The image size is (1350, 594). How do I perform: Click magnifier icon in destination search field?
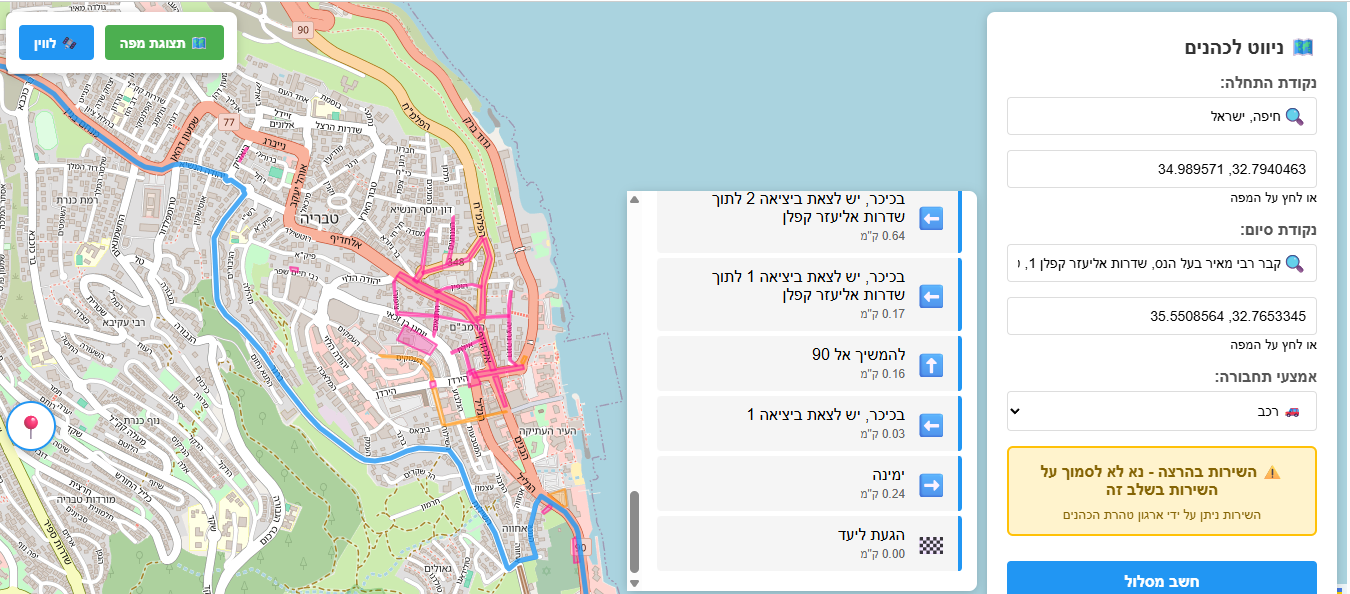click(x=1294, y=264)
